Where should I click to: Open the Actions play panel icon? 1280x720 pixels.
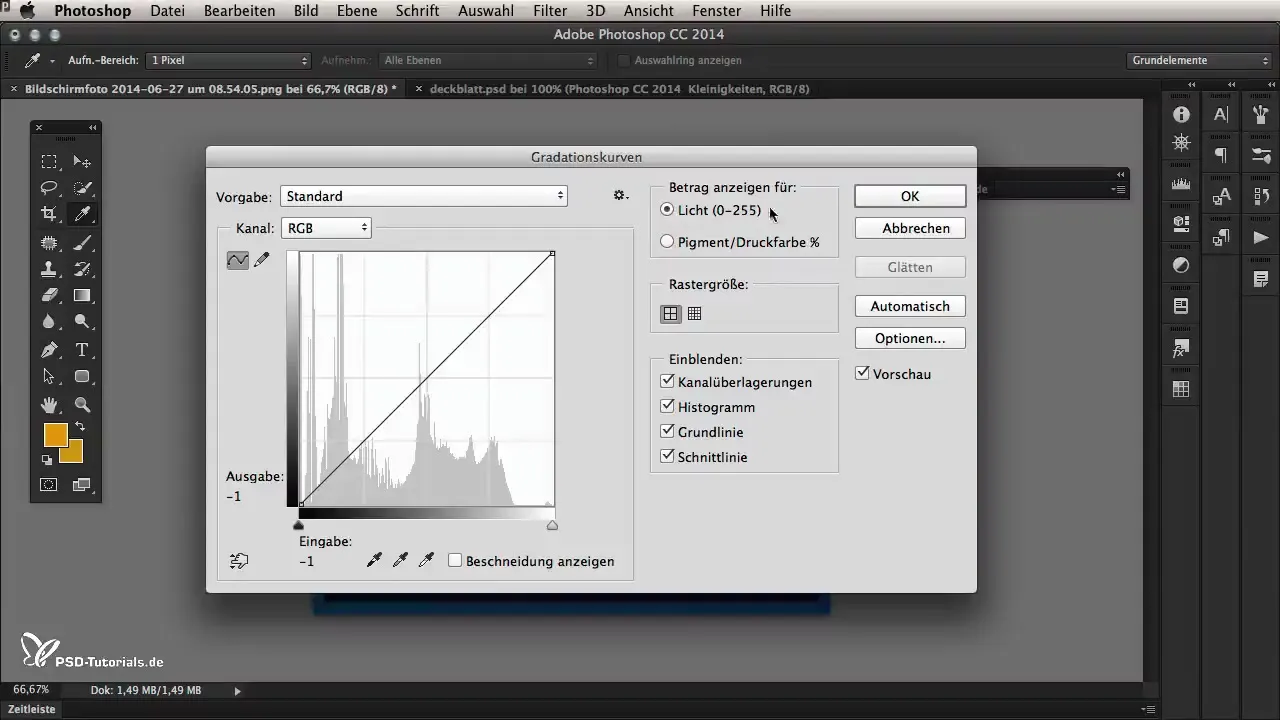(x=1261, y=237)
